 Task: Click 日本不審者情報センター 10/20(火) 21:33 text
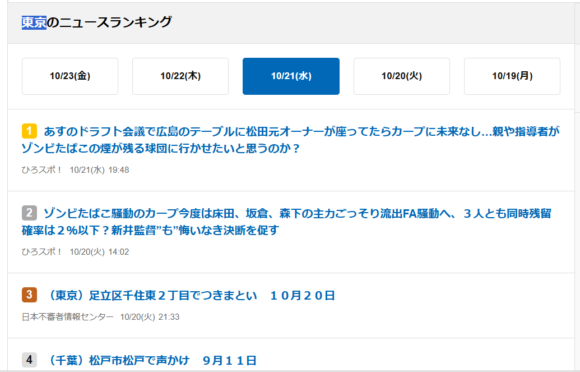101,317
